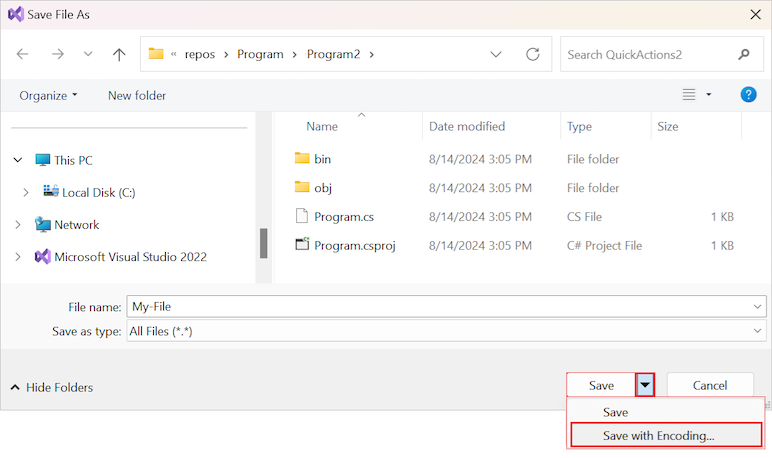This screenshot has width=772, height=458.
Task: Click the search magnifier icon
Action: tap(743, 54)
